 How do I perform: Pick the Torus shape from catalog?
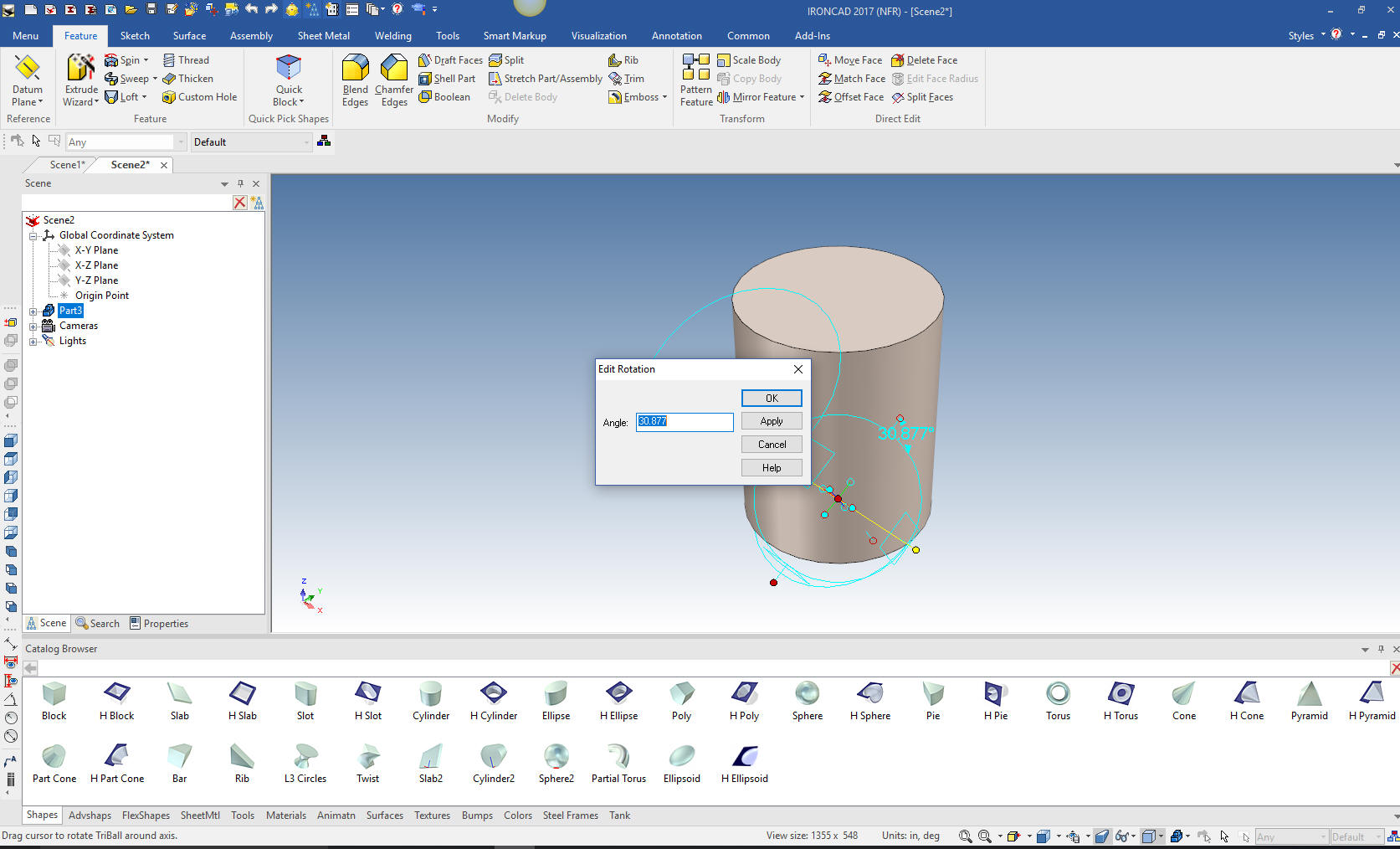point(1058,694)
